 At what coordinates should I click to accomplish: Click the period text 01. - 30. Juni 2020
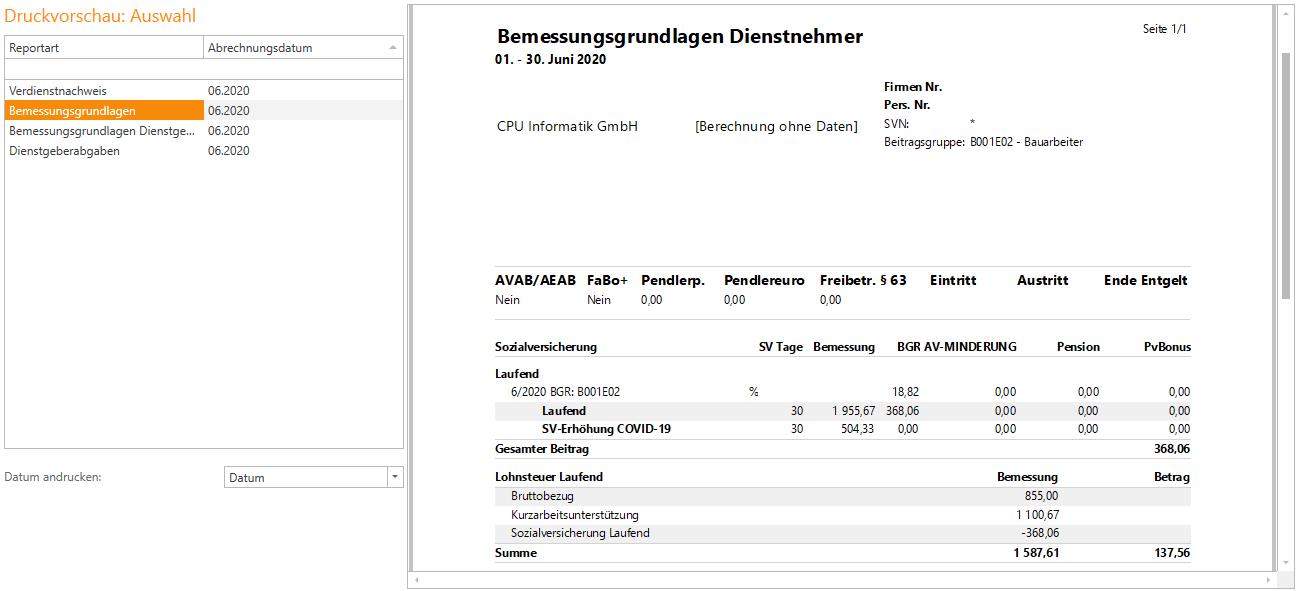pos(550,60)
